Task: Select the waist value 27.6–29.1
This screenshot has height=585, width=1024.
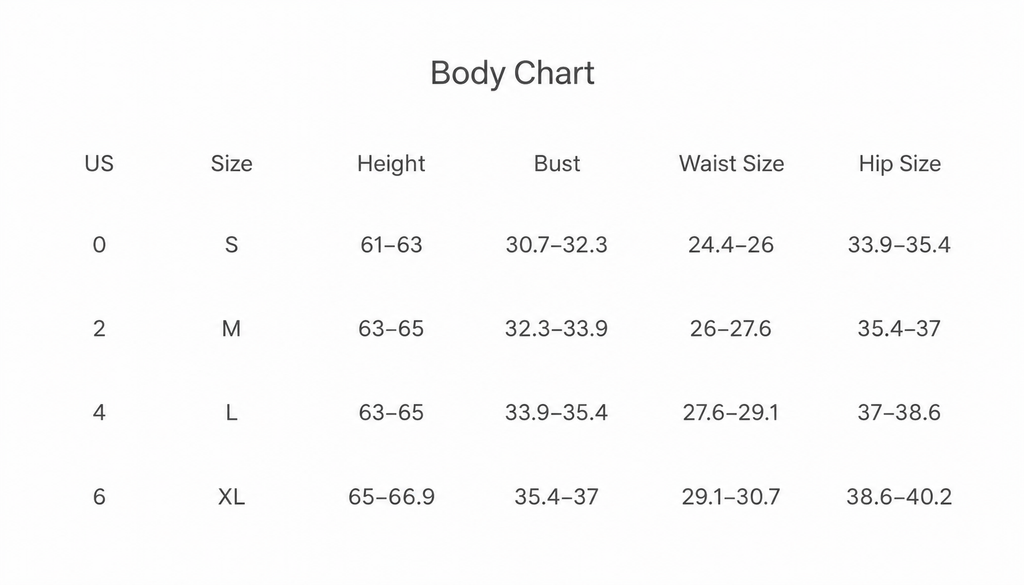Action: coord(731,413)
